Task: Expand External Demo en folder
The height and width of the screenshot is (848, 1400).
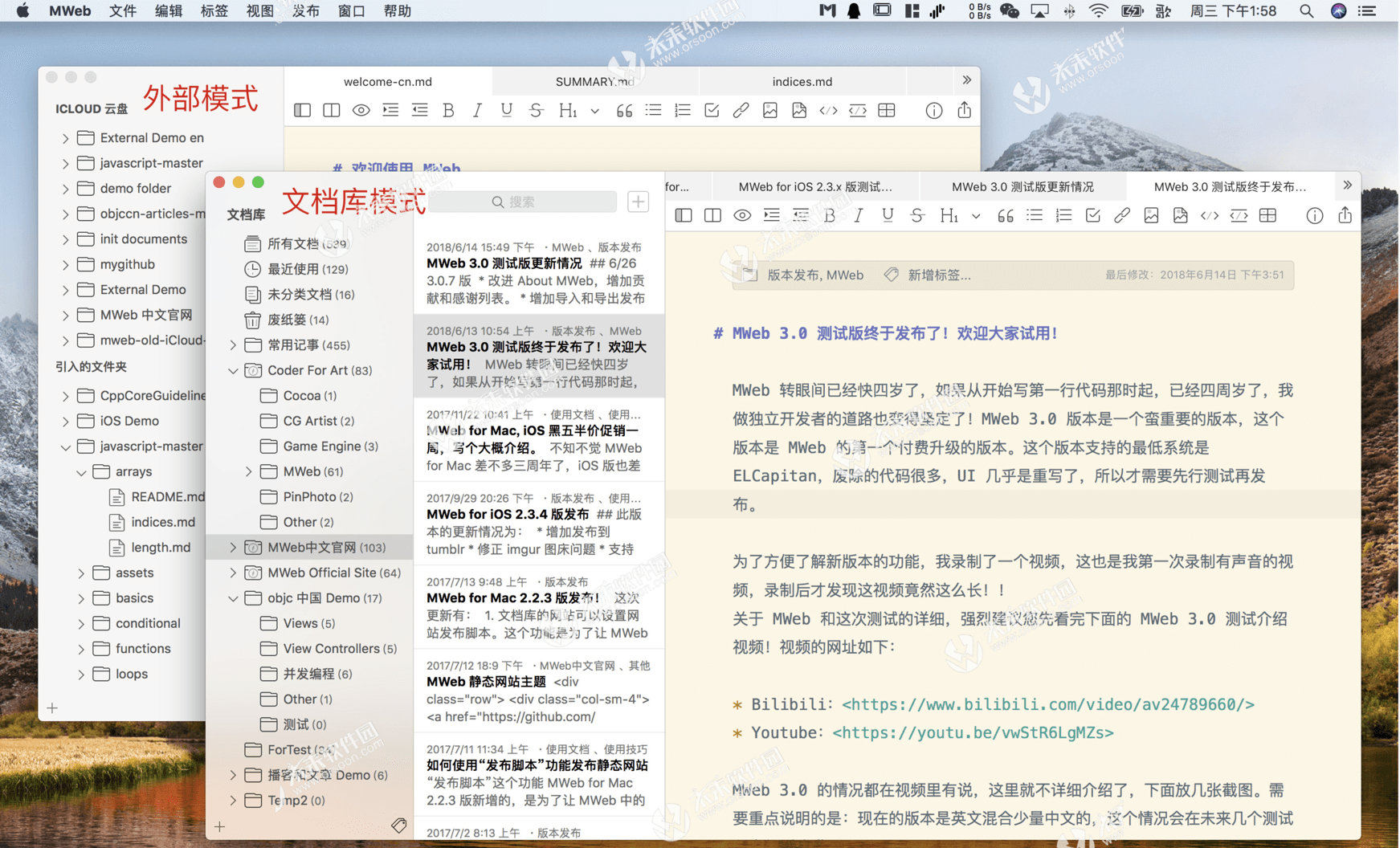Action: pos(66,138)
